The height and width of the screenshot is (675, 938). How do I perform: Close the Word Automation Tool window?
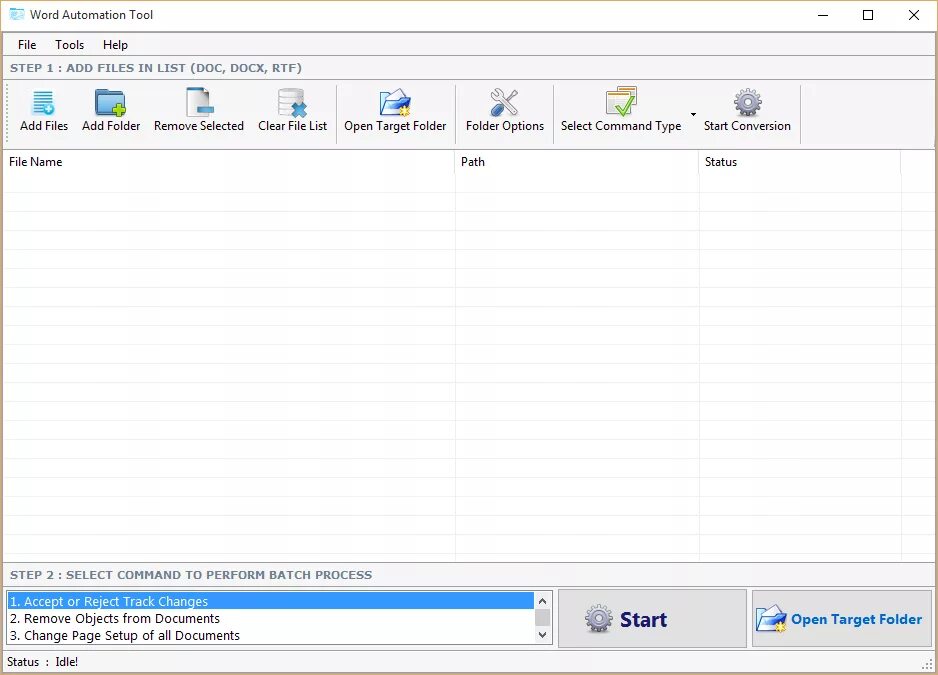tap(913, 15)
